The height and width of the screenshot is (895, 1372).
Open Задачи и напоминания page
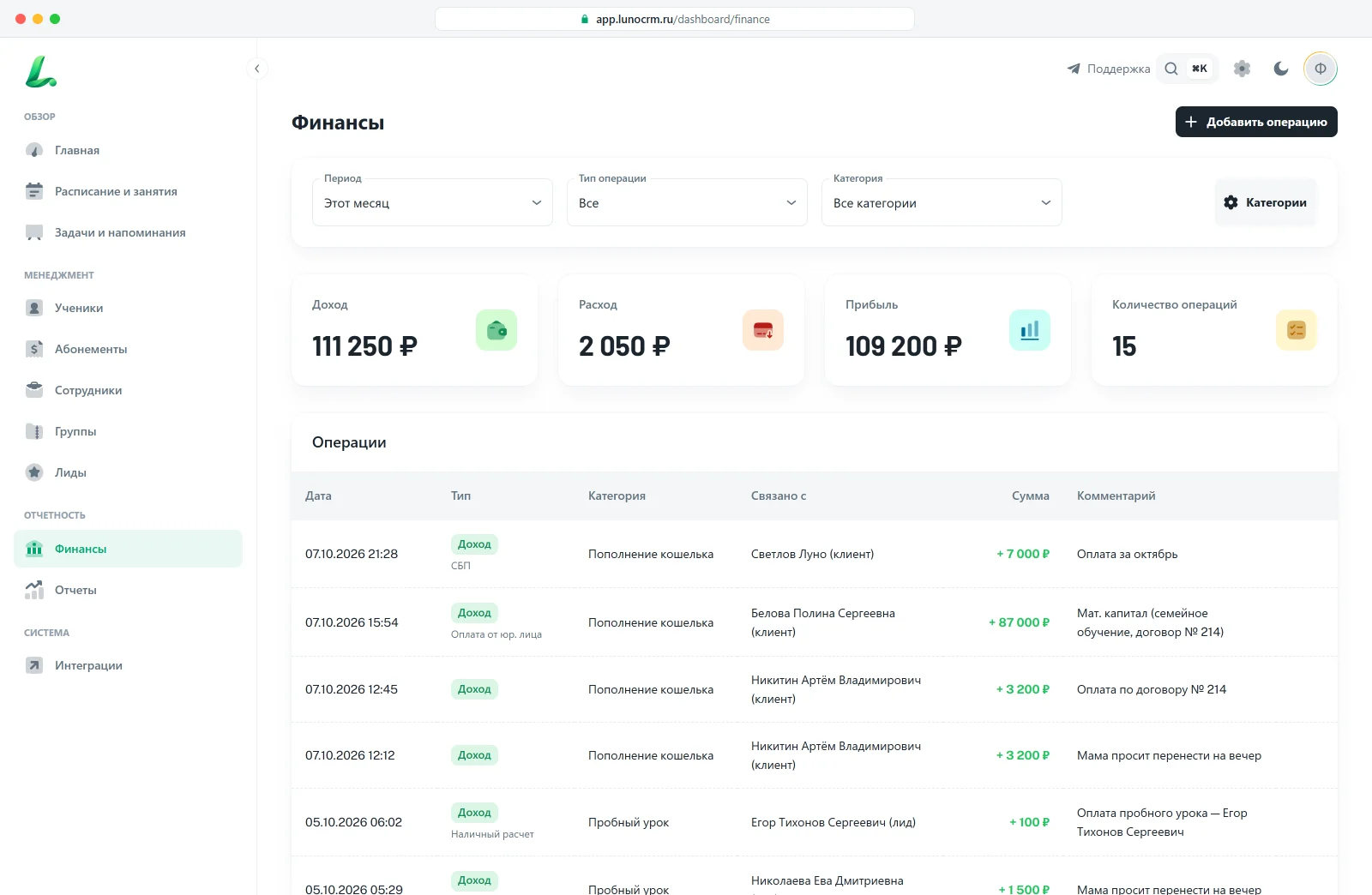pos(128,232)
